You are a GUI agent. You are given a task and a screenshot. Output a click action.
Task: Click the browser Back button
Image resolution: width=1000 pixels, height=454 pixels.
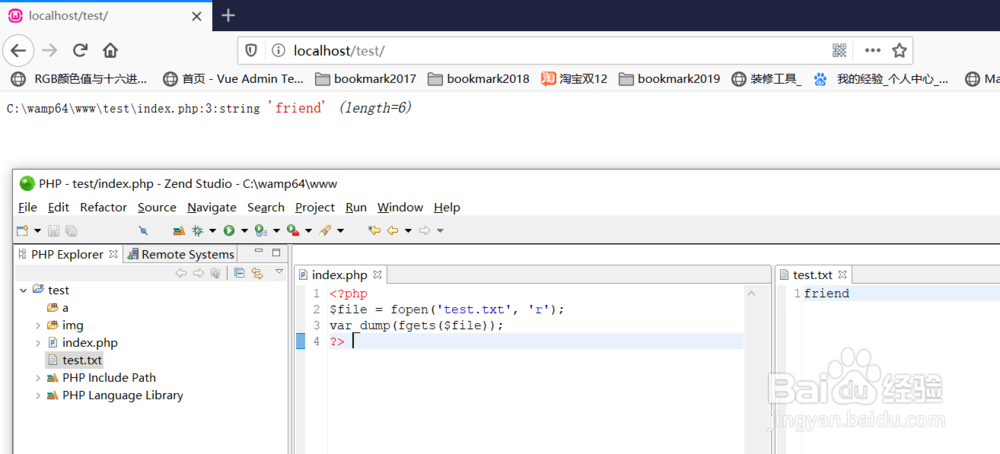pyautogui.click(x=18, y=50)
